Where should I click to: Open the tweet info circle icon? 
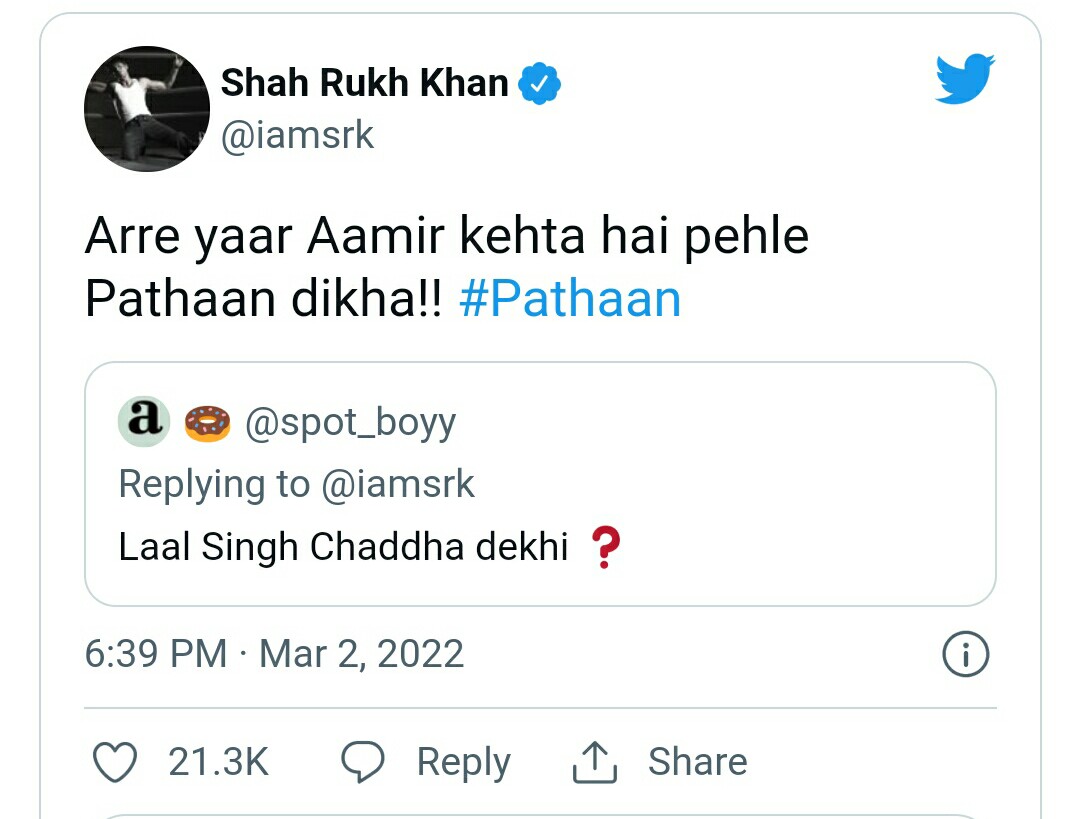click(965, 654)
